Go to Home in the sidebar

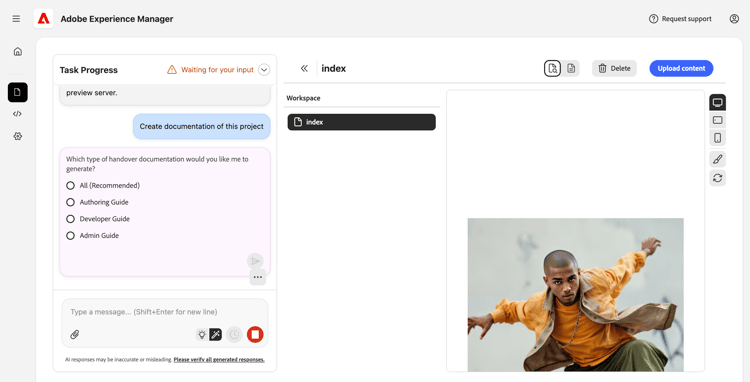(18, 51)
